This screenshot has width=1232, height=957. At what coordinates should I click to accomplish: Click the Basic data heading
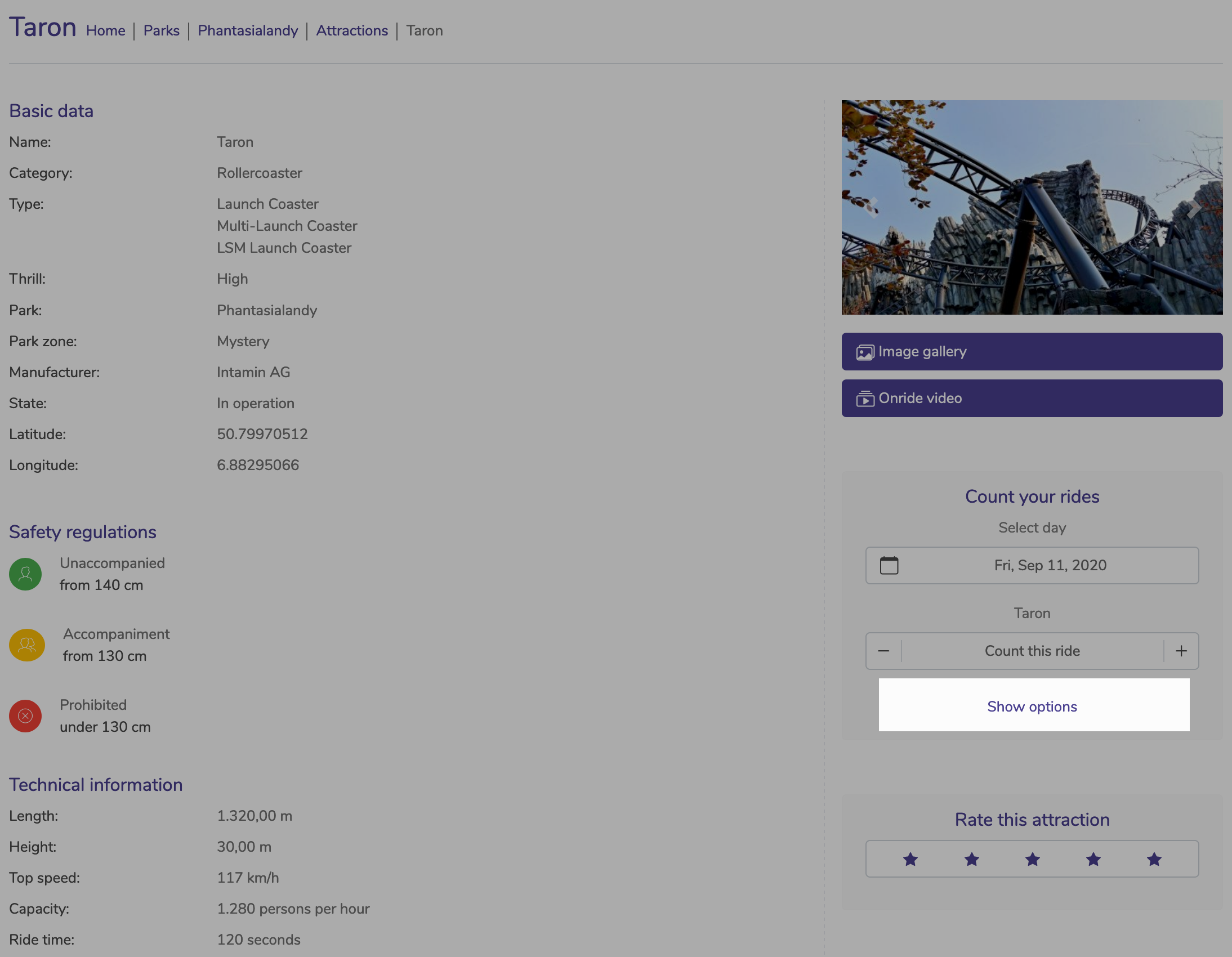tap(51, 111)
